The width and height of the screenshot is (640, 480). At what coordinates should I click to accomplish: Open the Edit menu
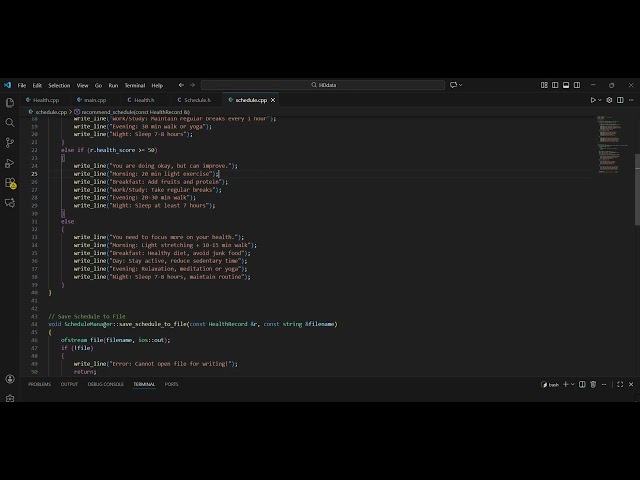click(37, 85)
